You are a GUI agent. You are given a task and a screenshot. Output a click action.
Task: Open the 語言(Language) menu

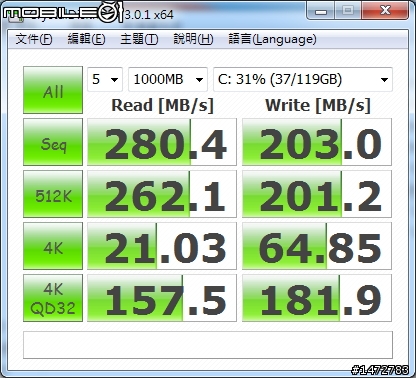(272, 39)
